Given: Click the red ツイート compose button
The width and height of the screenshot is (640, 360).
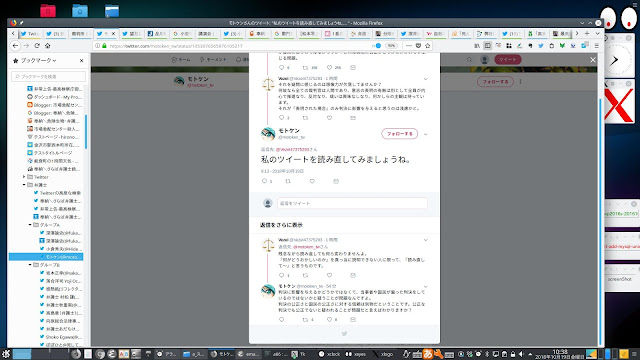Looking at the screenshot, I should click(508, 60).
